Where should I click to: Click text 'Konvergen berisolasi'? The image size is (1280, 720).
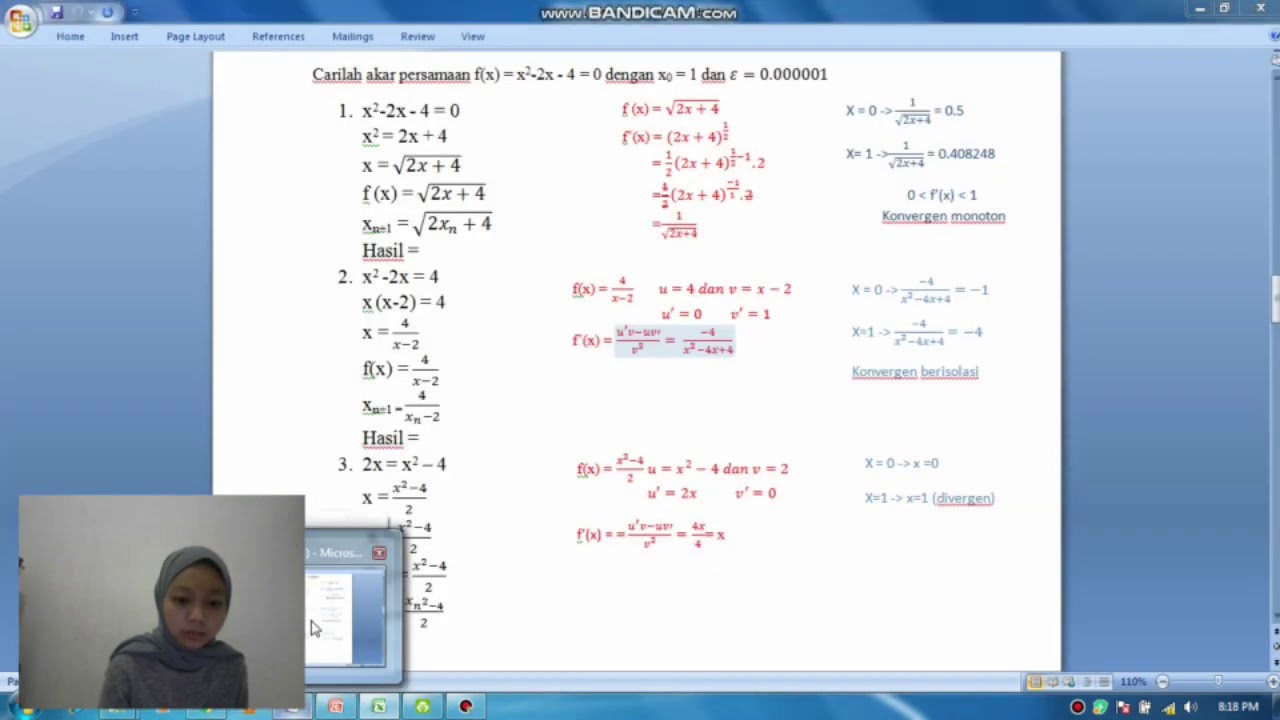915,372
